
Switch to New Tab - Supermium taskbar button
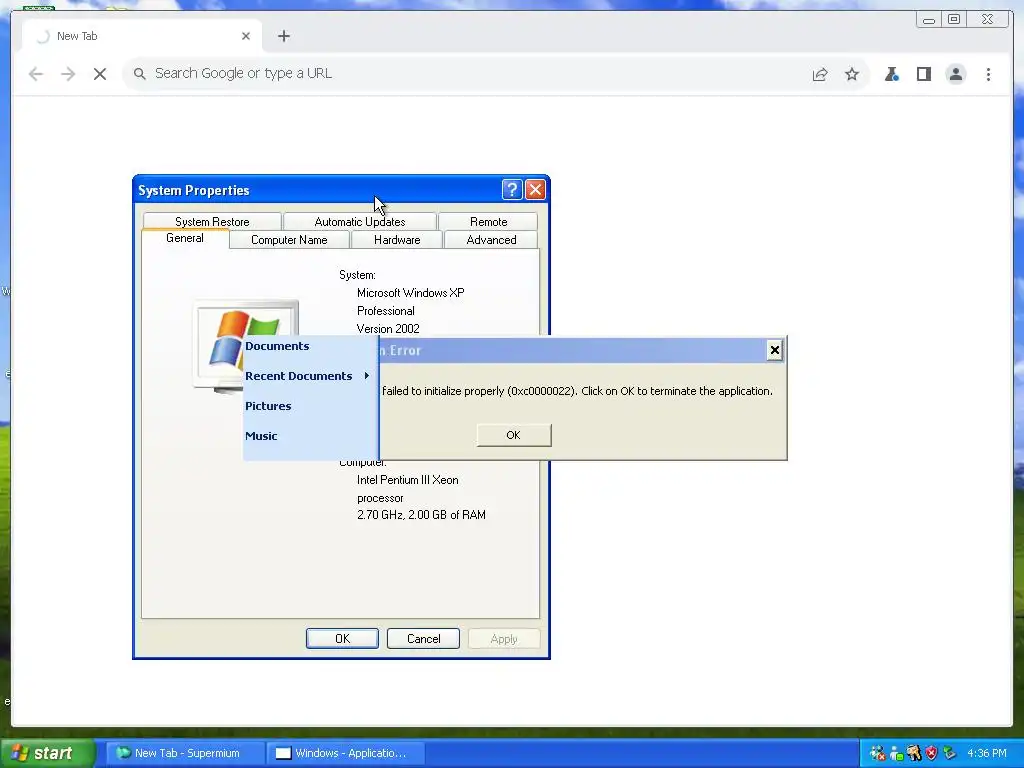[185, 753]
